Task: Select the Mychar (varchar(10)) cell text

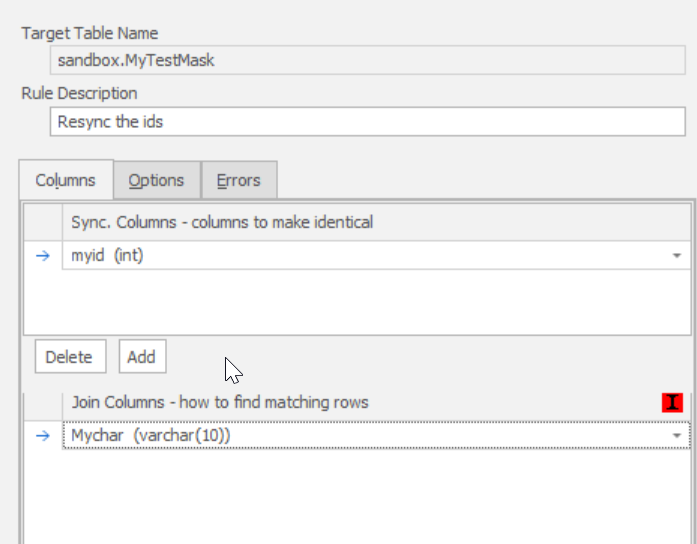Action: 150,436
